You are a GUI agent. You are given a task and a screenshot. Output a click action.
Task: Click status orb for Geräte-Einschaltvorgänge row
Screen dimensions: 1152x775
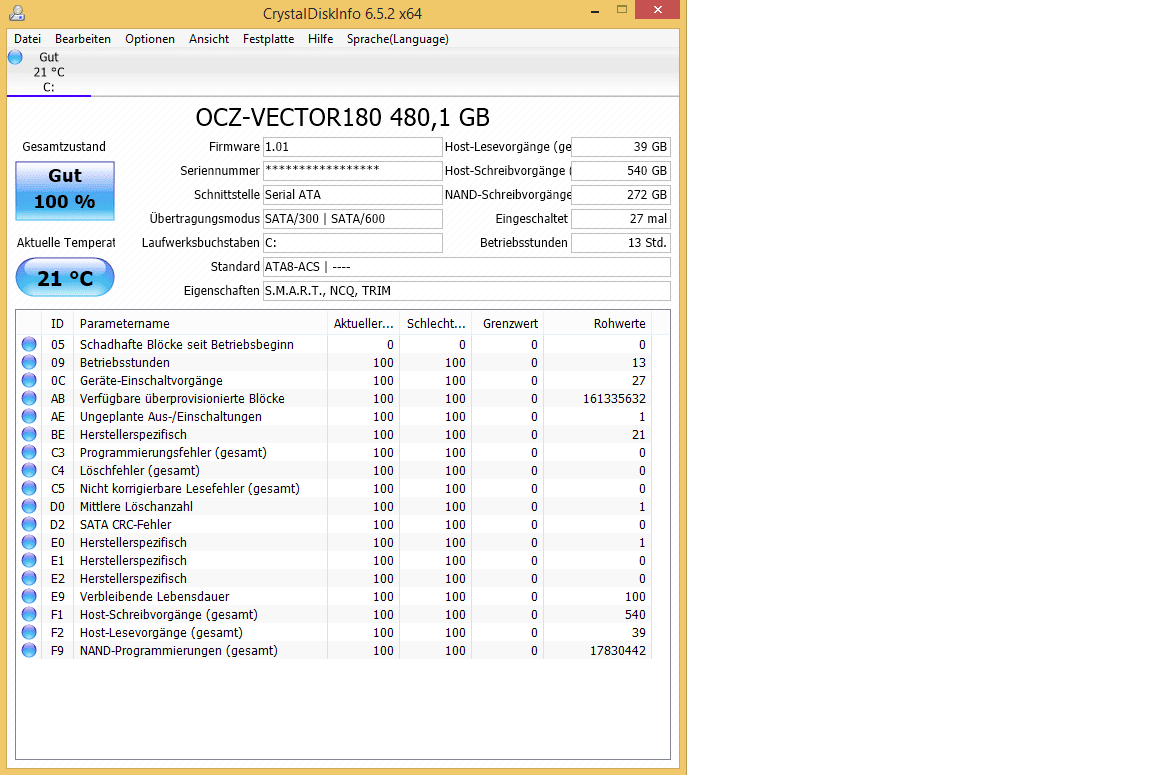coord(29,380)
